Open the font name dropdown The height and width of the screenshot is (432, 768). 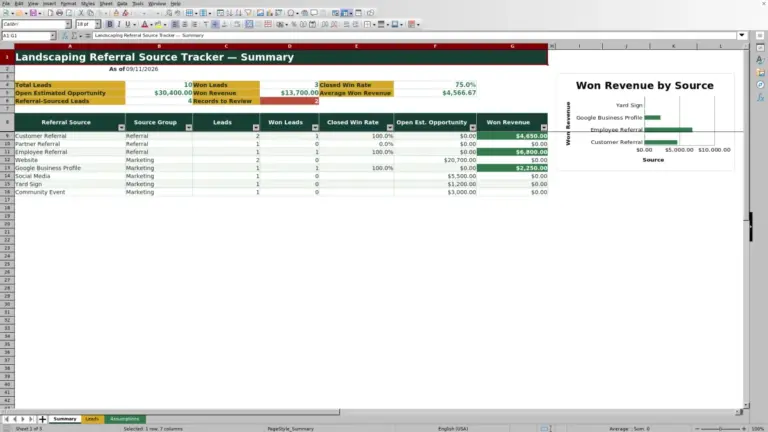68,24
